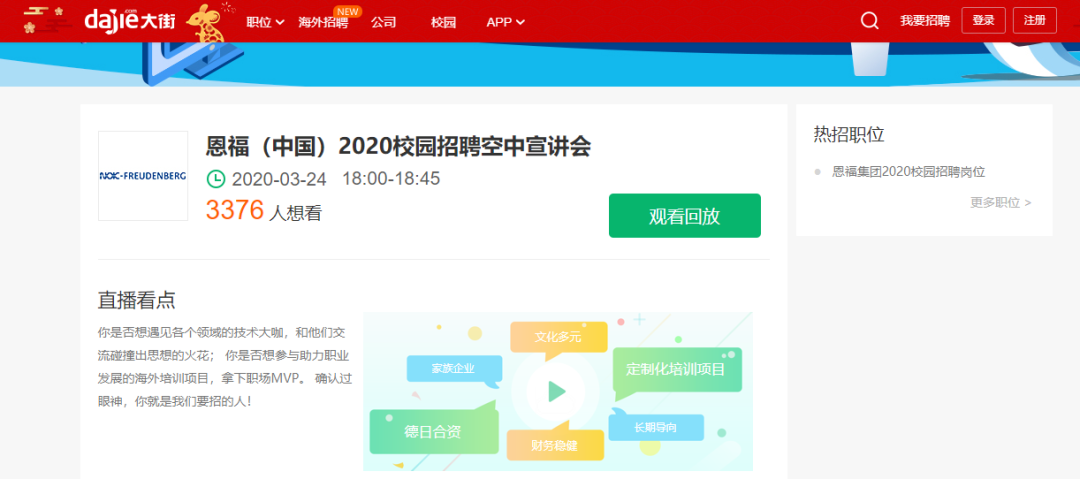Click the 文化多元 speech bubble
The width and height of the screenshot is (1080, 479).
point(557,337)
